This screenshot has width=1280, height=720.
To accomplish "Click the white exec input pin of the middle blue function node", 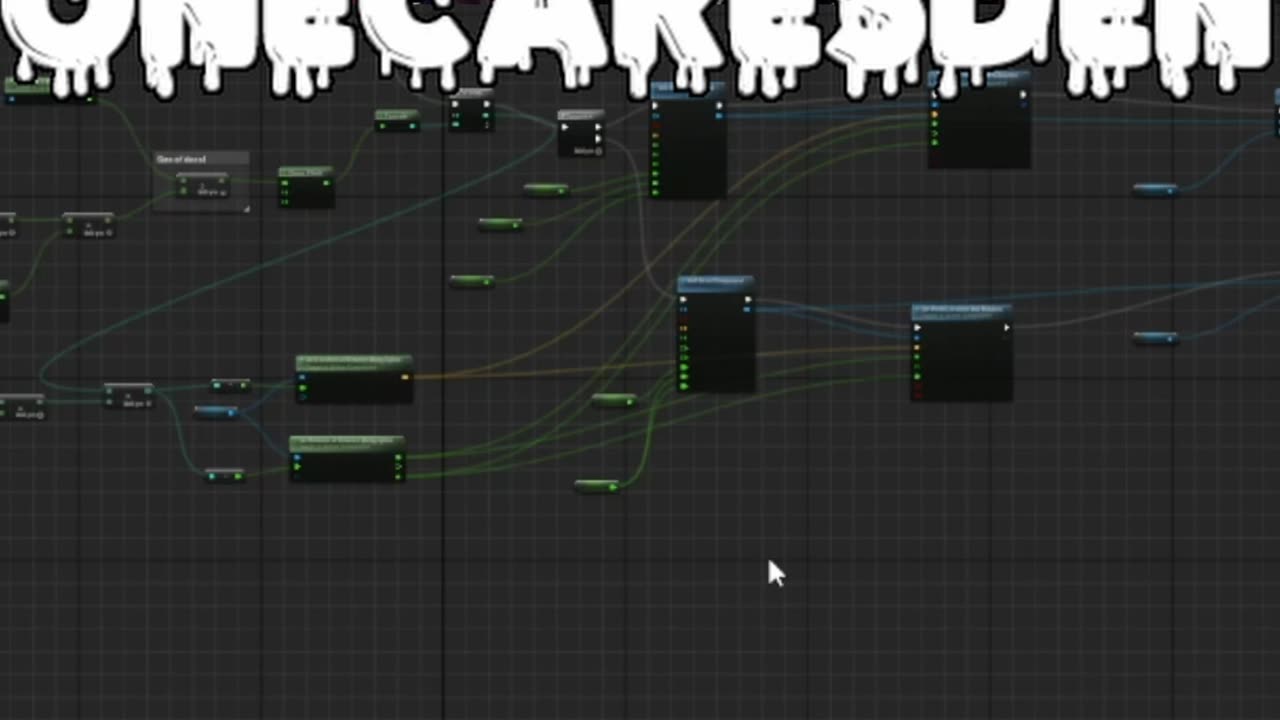I will coord(684,299).
